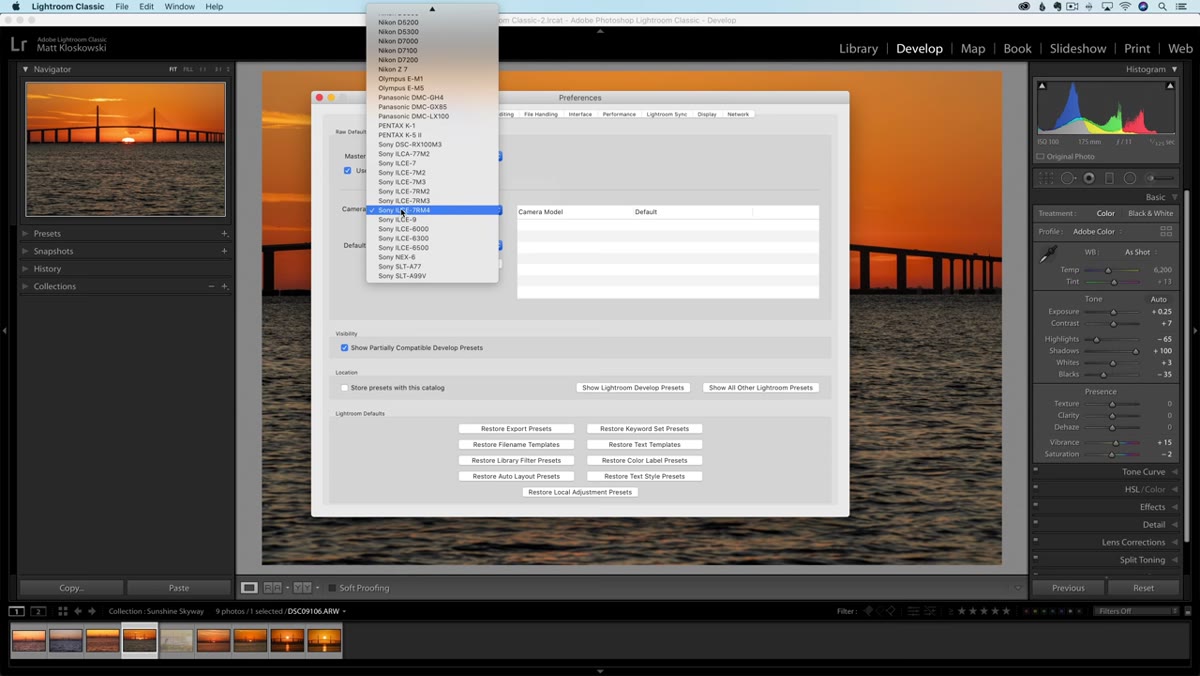Select the Crop Overlay tool
The width and height of the screenshot is (1200, 676).
[x=1046, y=178]
